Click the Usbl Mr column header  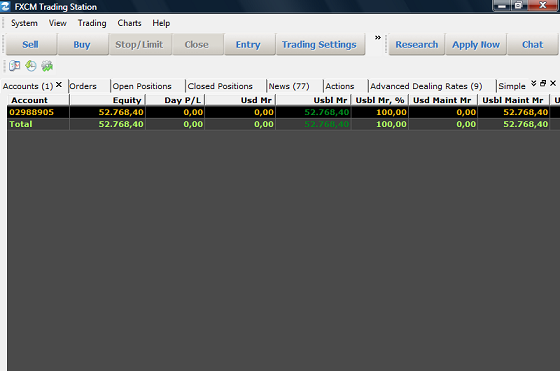pyautogui.click(x=314, y=100)
